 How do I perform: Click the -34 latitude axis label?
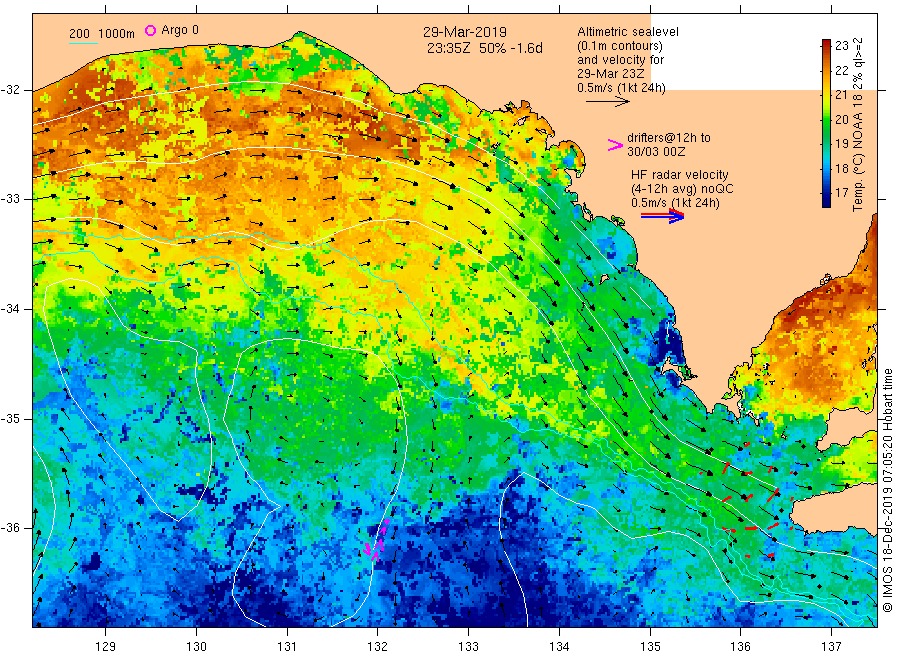(10, 309)
